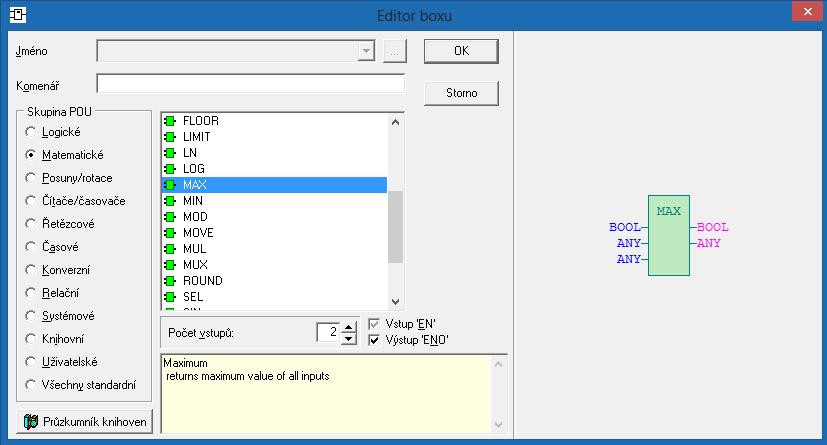Choose Čítače/časovače radio option
The width and height of the screenshot is (827, 445).
tap(31, 201)
